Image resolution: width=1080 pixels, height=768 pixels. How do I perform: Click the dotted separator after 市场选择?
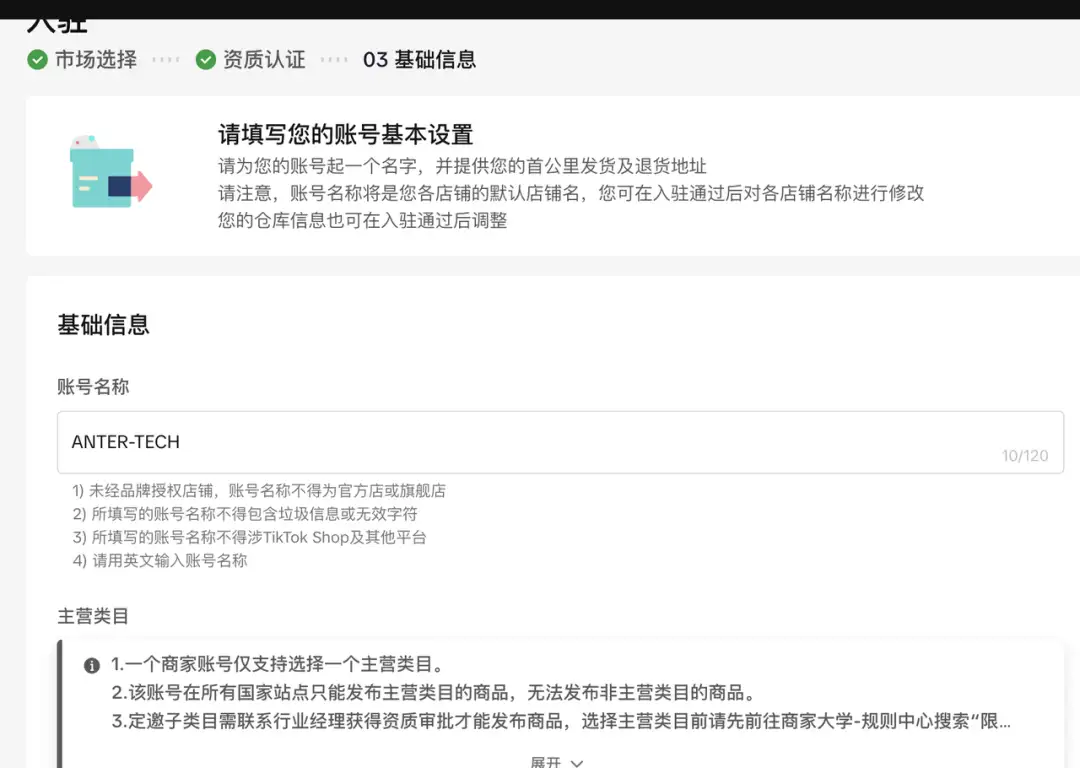coord(165,60)
